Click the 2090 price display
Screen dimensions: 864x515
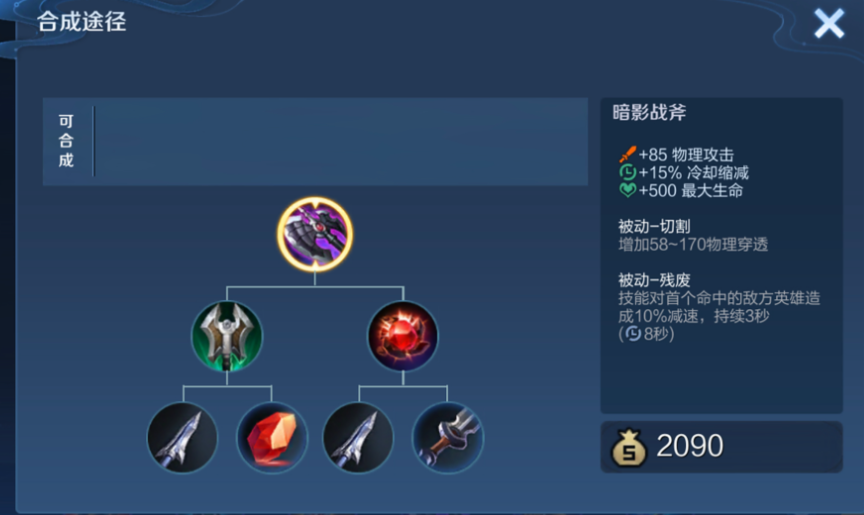(x=690, y=446)
